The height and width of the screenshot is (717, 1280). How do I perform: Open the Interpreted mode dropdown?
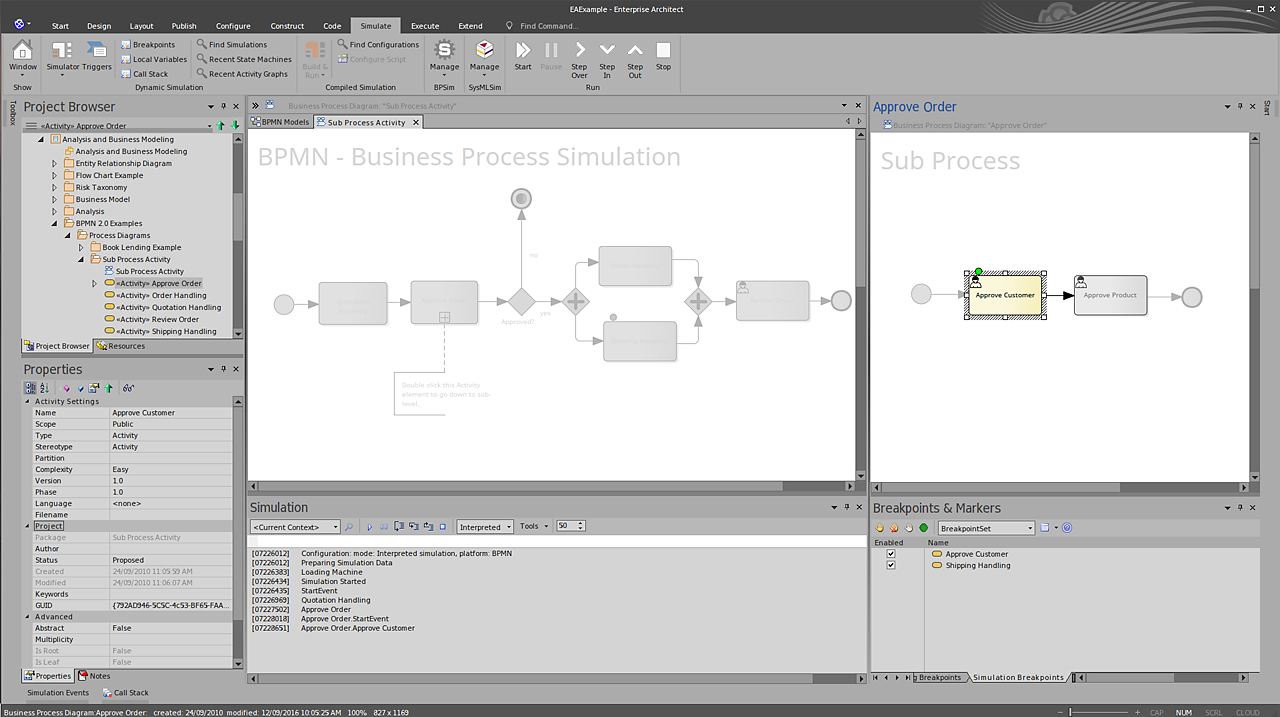click(485, 527)
